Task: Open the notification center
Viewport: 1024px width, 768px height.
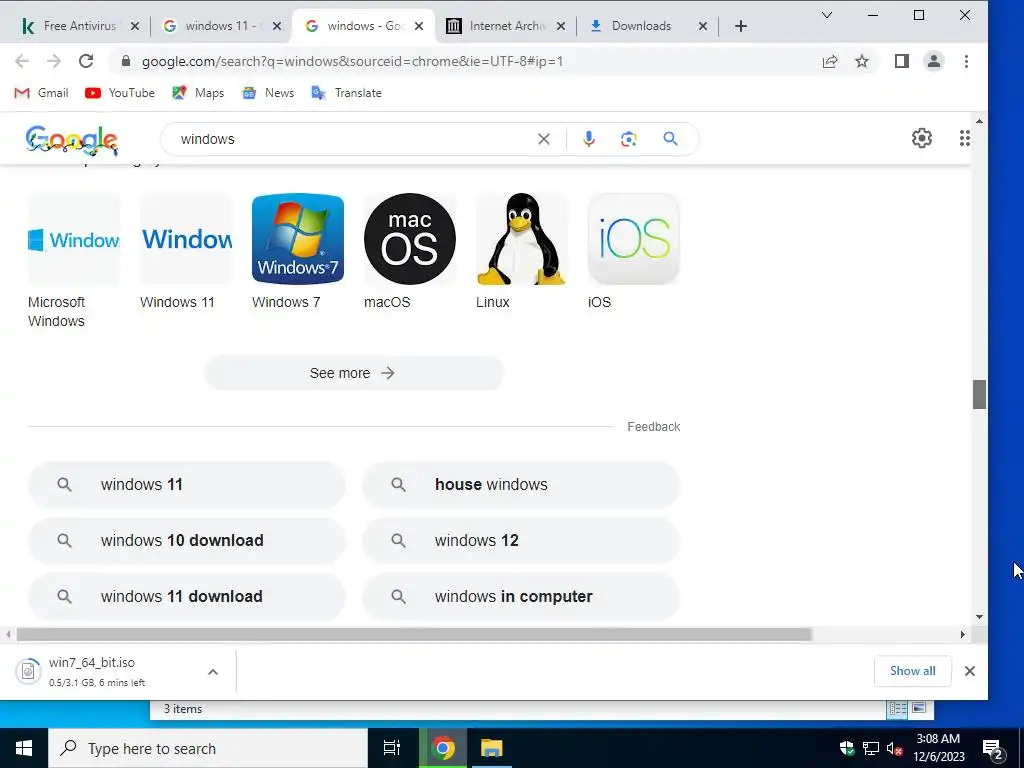Action: [x=993, y=748]
